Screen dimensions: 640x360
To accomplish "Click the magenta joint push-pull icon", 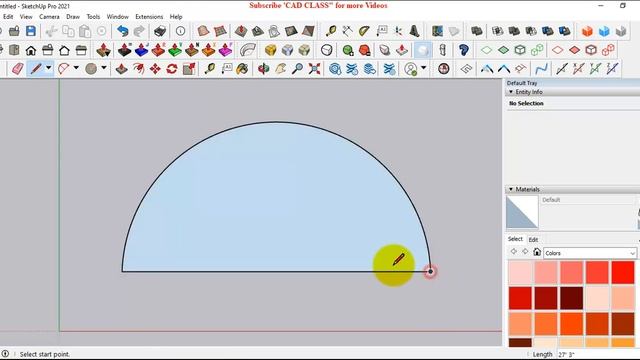I will point(225,50).
